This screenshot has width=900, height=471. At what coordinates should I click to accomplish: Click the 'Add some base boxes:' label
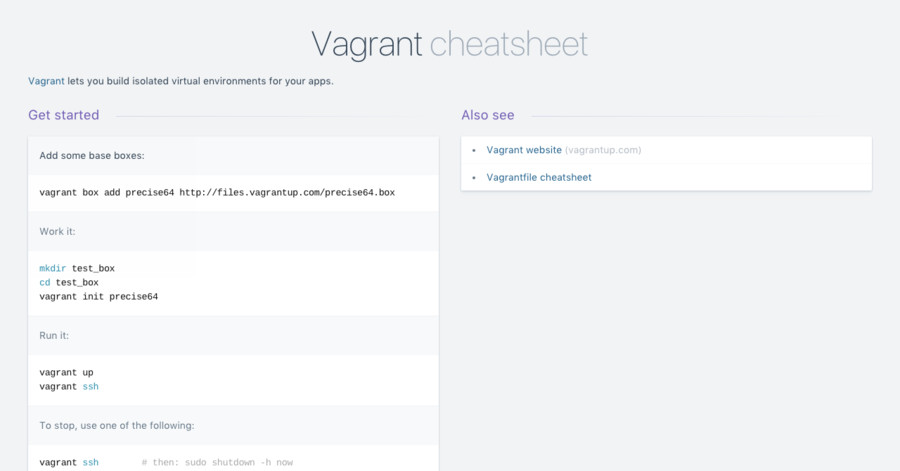(x=92, y=156)
